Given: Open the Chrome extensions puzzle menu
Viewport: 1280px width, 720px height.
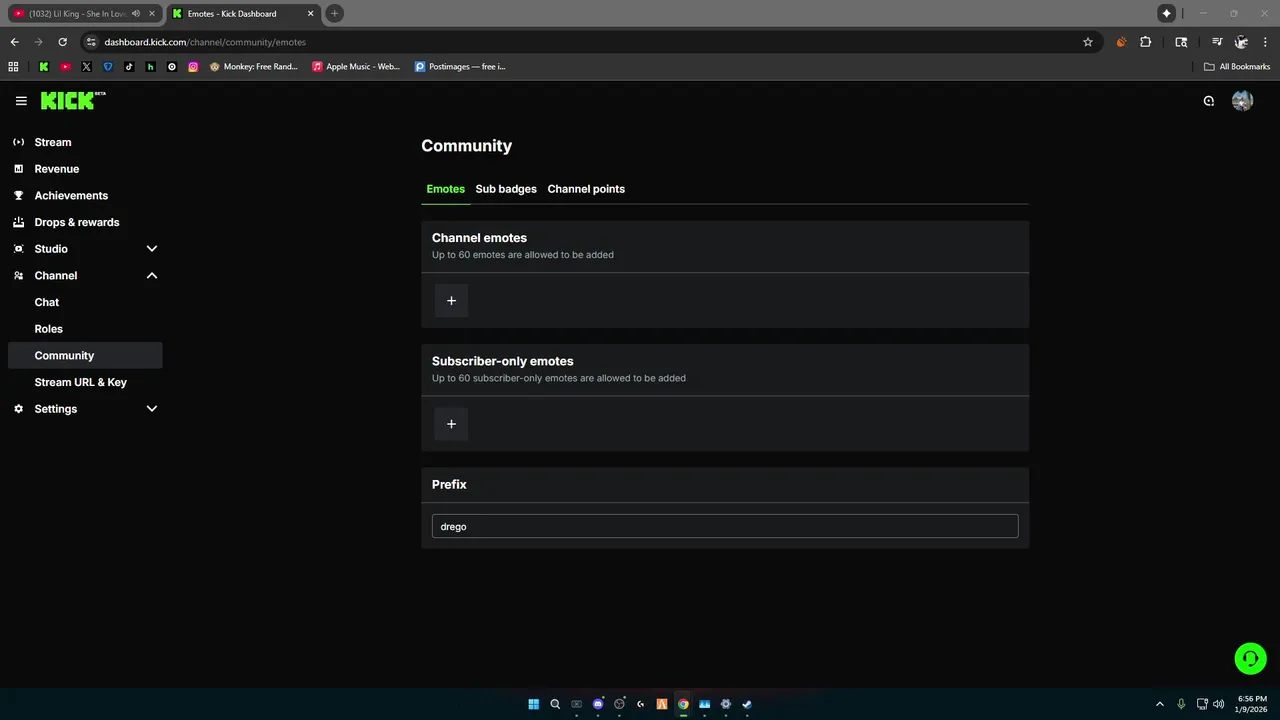Looking at the screenshot, I should pos(1146,42).
